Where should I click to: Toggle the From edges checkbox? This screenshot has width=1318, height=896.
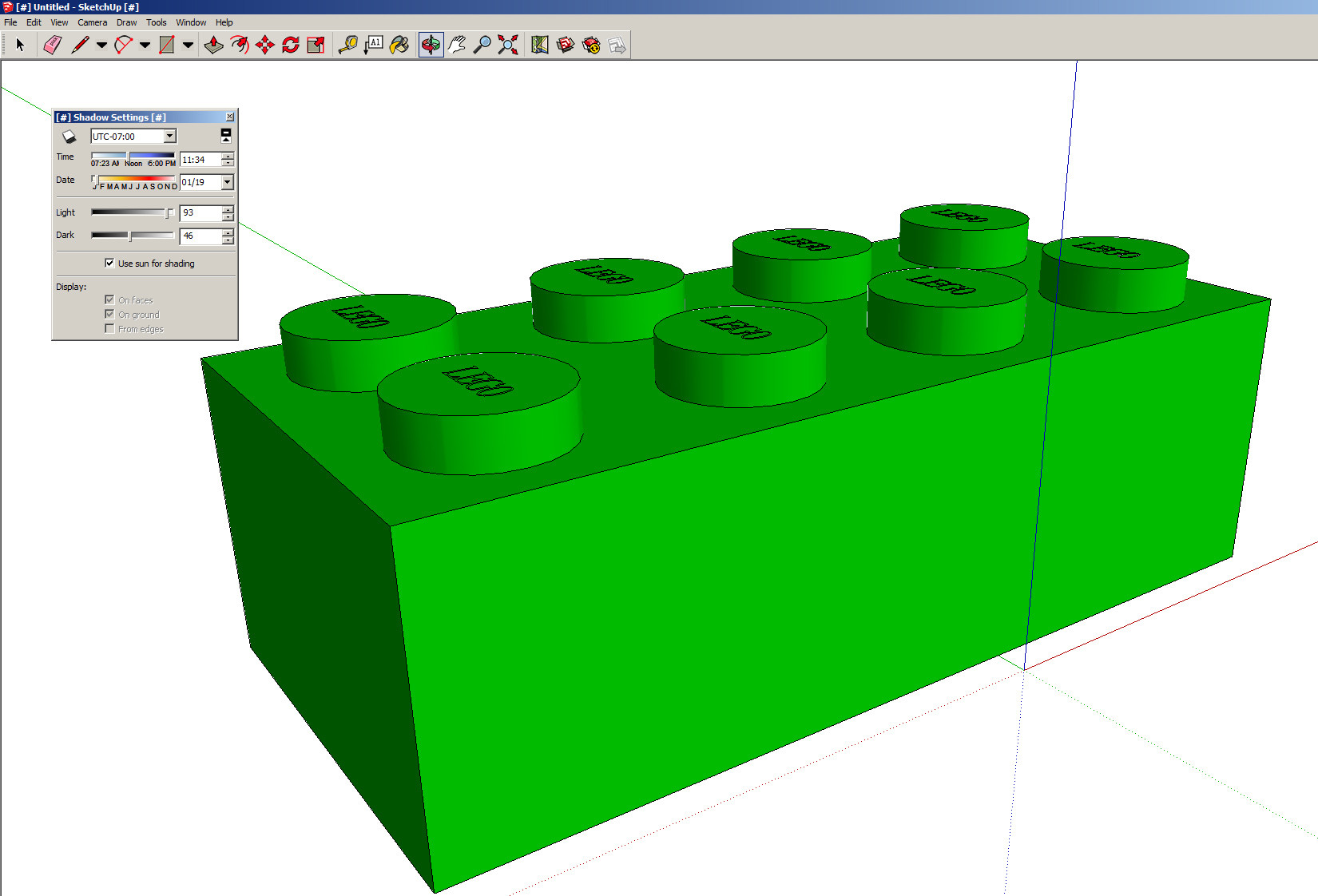[109, 328]
